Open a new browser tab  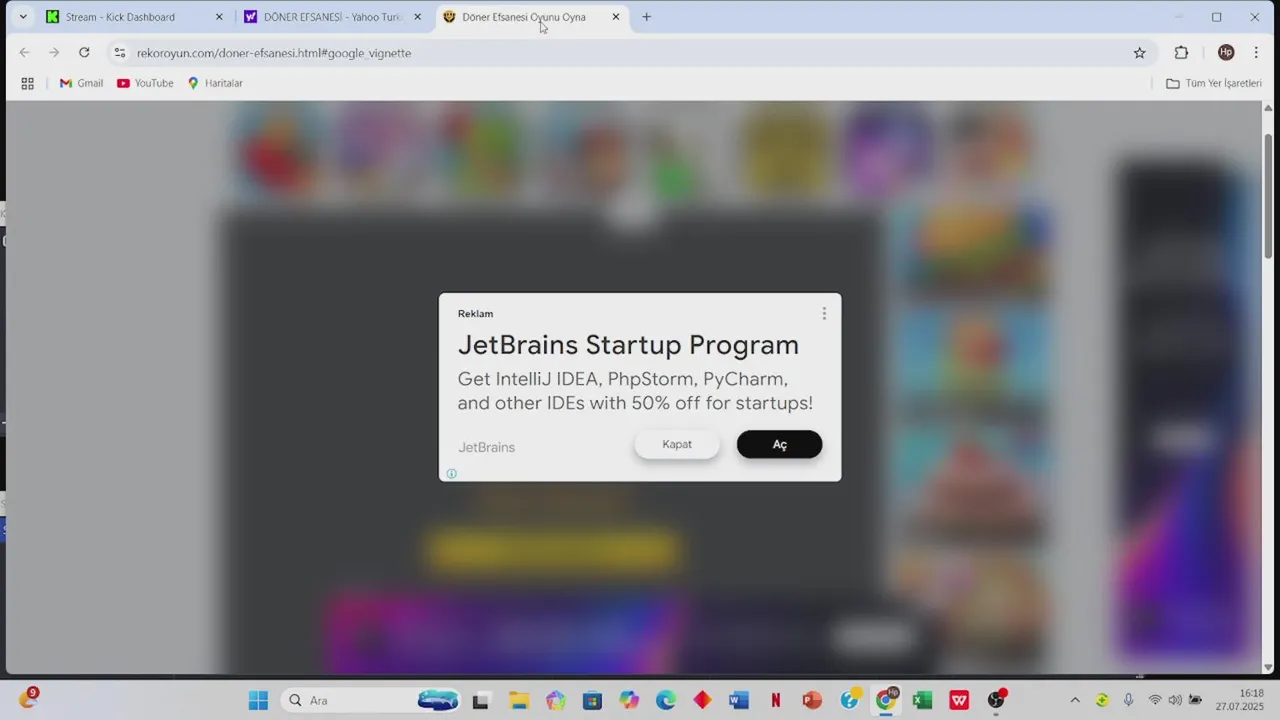[x=646, y=17]
